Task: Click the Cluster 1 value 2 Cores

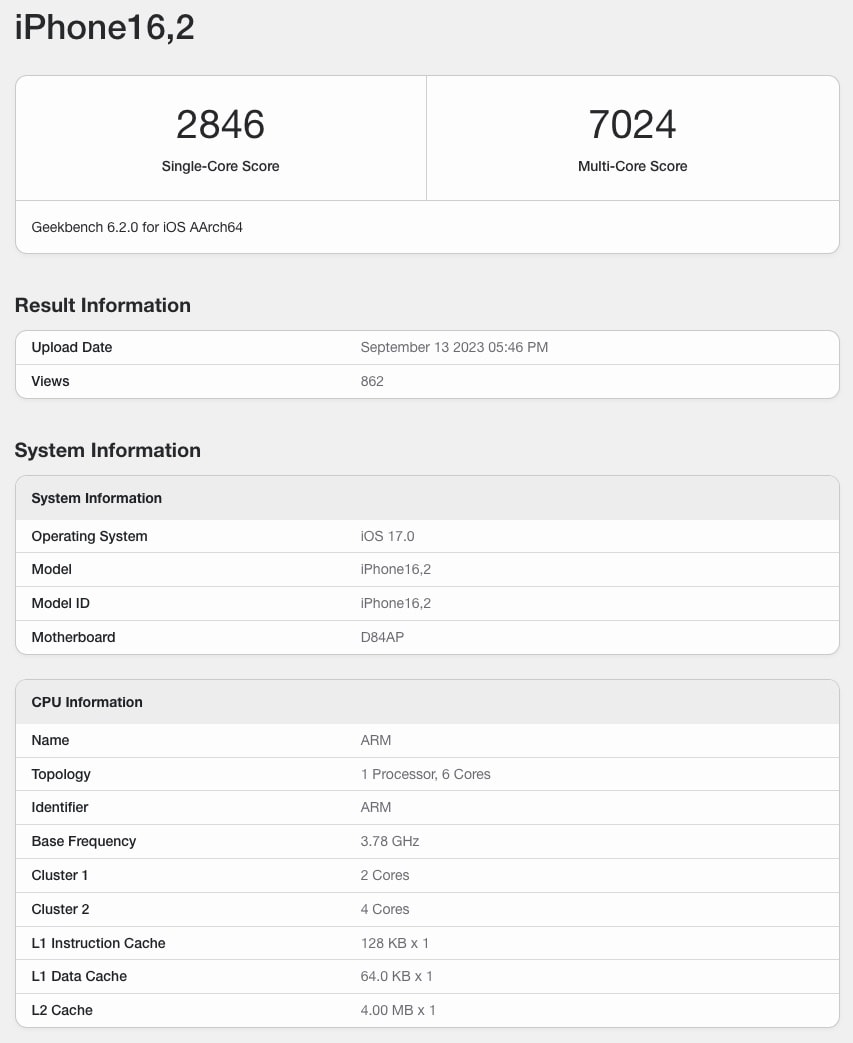Action: 385,875
